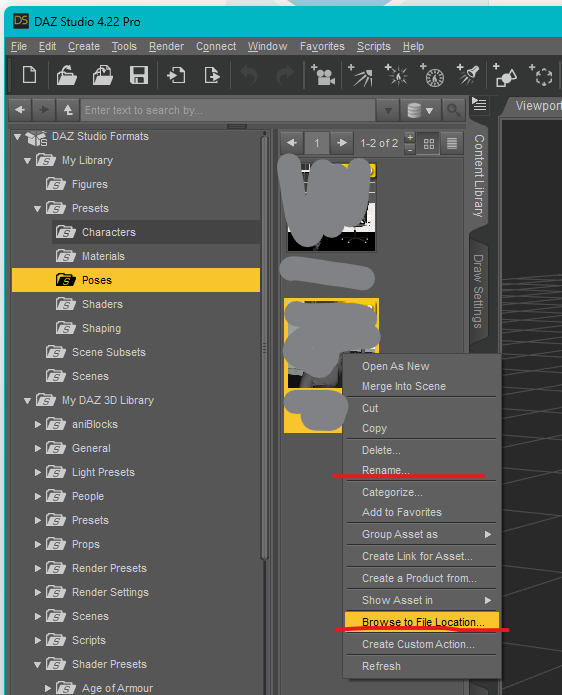
Task: Click the search magnifier icon
Action: tap(453, 110)
